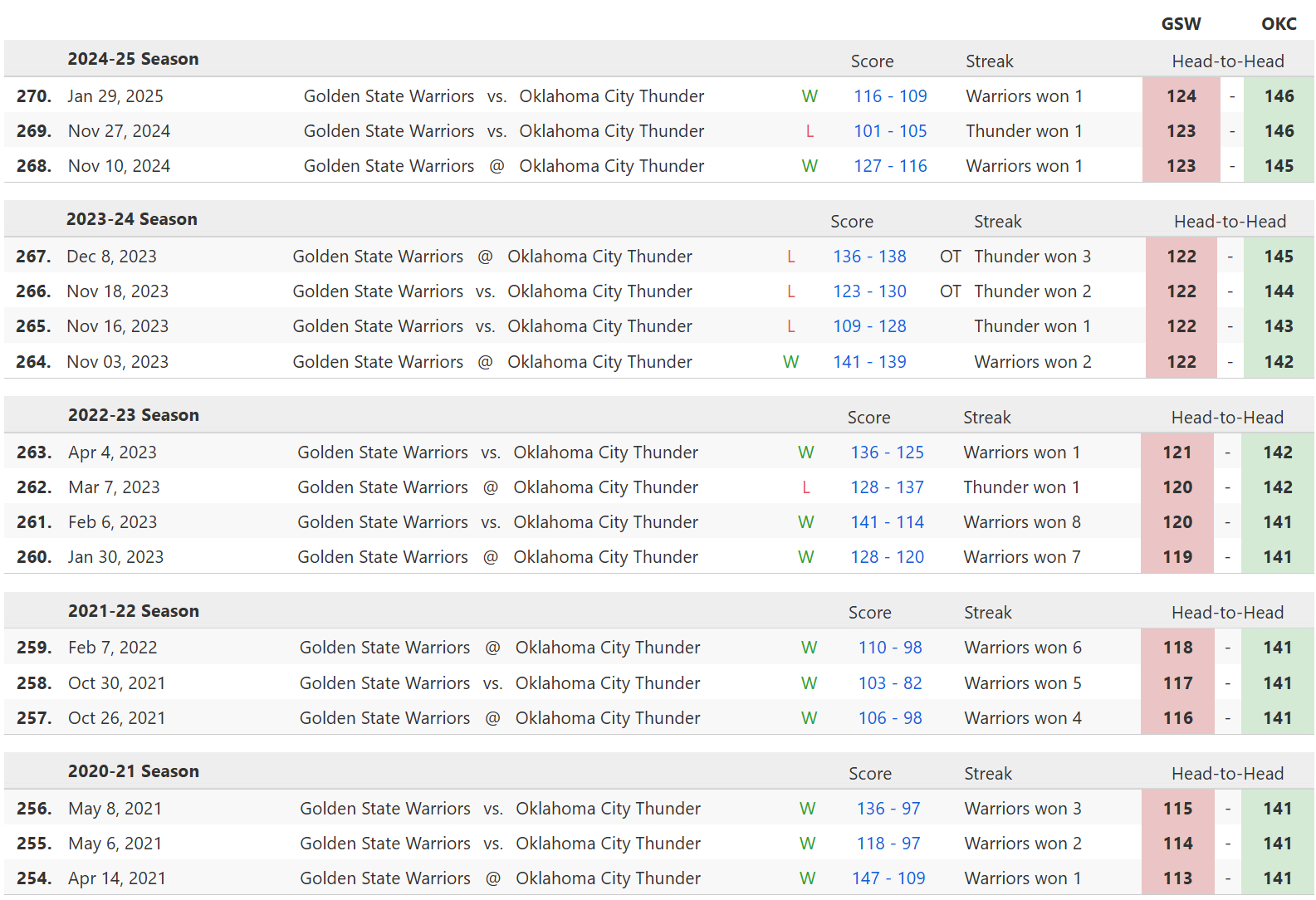1316x900 pixels.
Task: Click the date Feb 6, 2023
Action: (112, 522)
